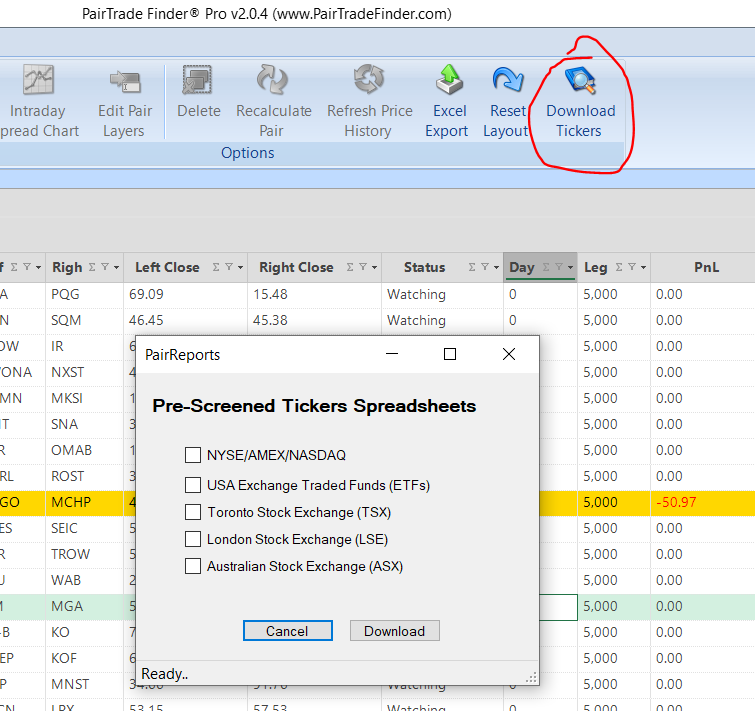This screenshot has width=755, height=711.
Task: Minimize the PairReports dialog
Action: pos(392,354)
